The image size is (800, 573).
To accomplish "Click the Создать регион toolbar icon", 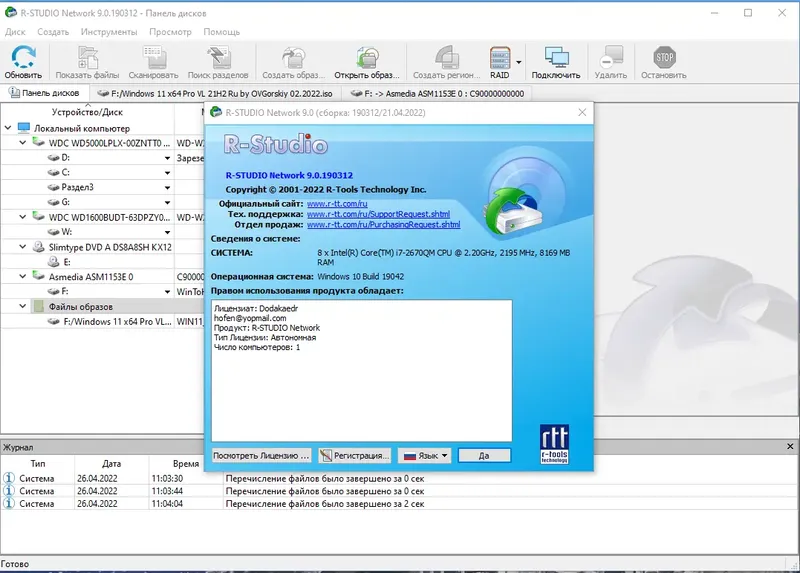I will (x=446, y=61).
